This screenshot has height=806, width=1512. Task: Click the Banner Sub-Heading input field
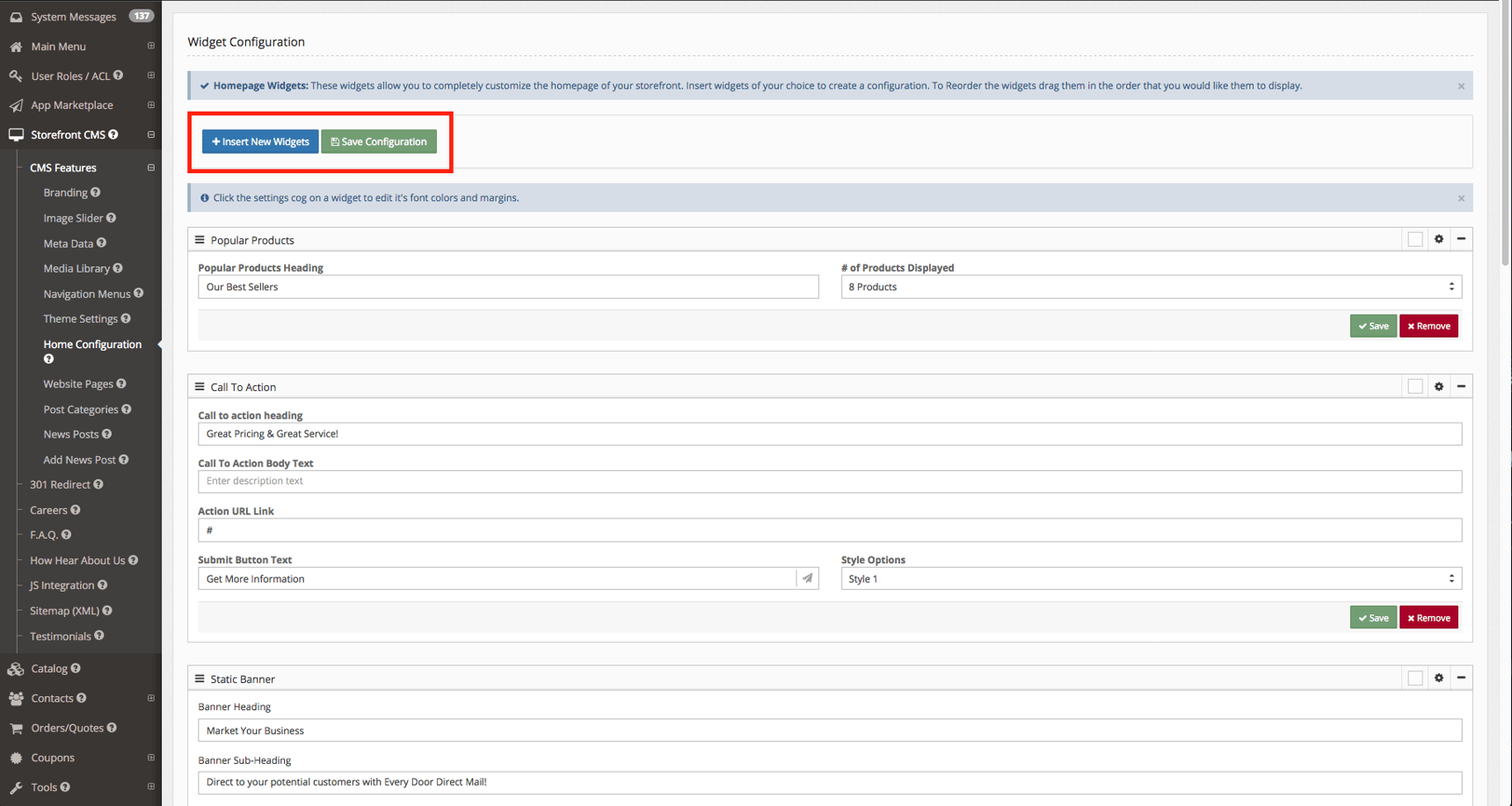pyautogui.click(x=830, y=782)
